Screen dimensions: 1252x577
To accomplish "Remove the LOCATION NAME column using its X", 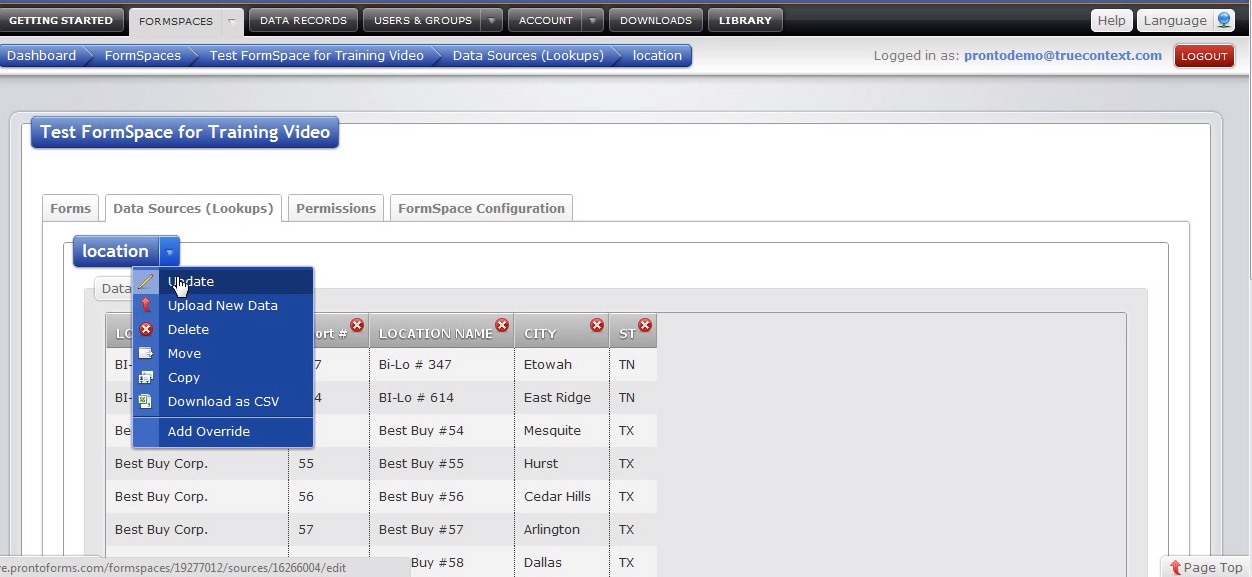I will pyautogui.click(x=502, y=326).
